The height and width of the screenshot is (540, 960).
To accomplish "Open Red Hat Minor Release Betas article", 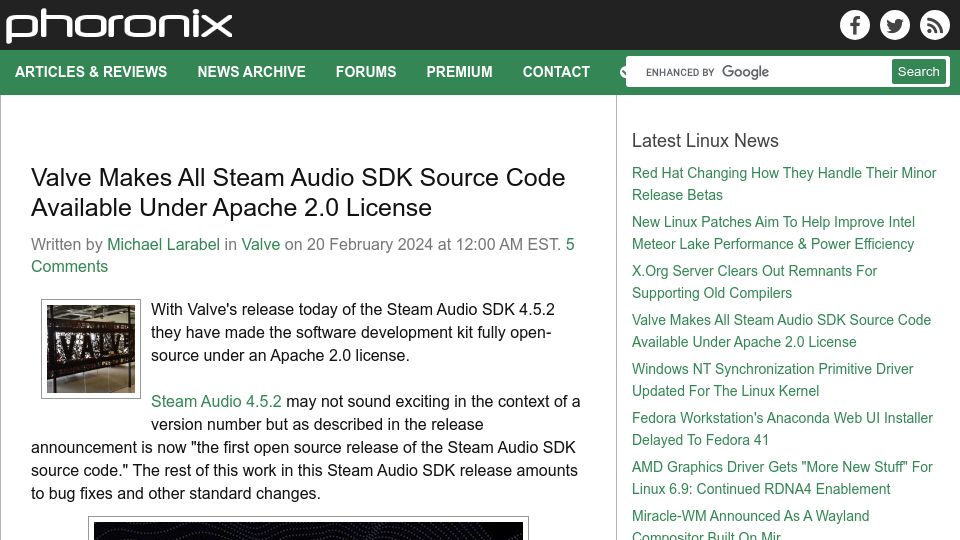I will click(784, 184).
